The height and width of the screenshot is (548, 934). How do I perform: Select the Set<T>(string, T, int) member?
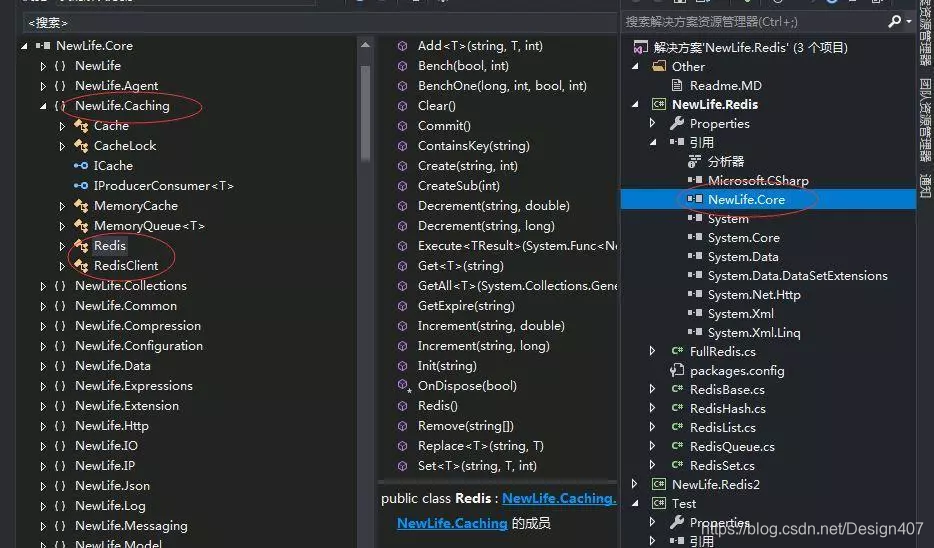click(477, 466)
